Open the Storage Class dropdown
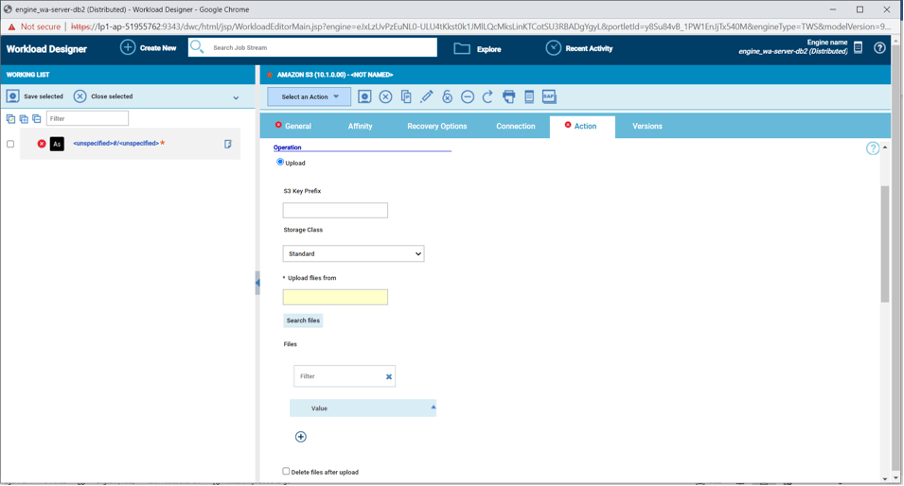This screenshot has height=486, width=904. click(353, 254)
